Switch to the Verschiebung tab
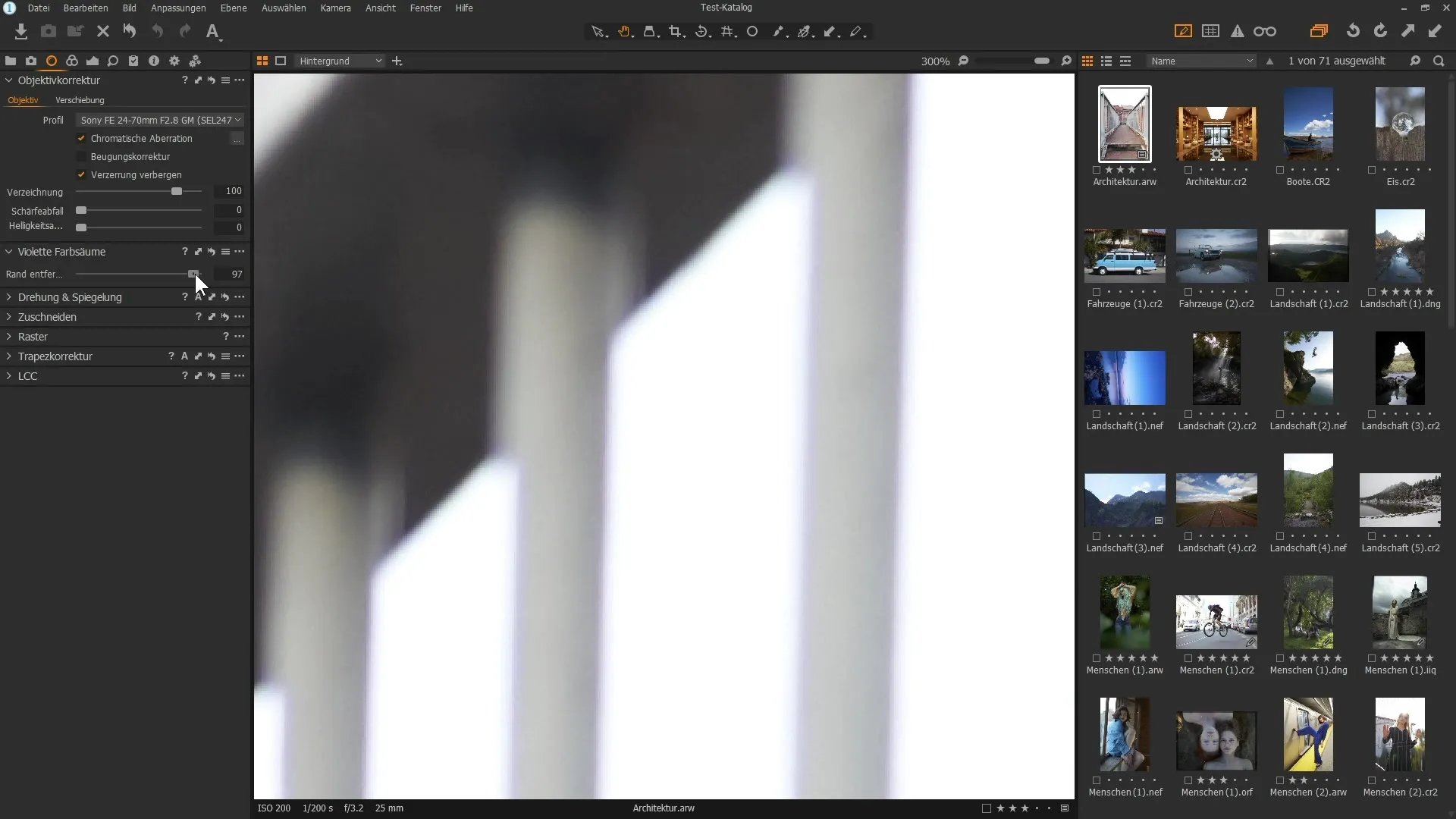 (80, 100)
